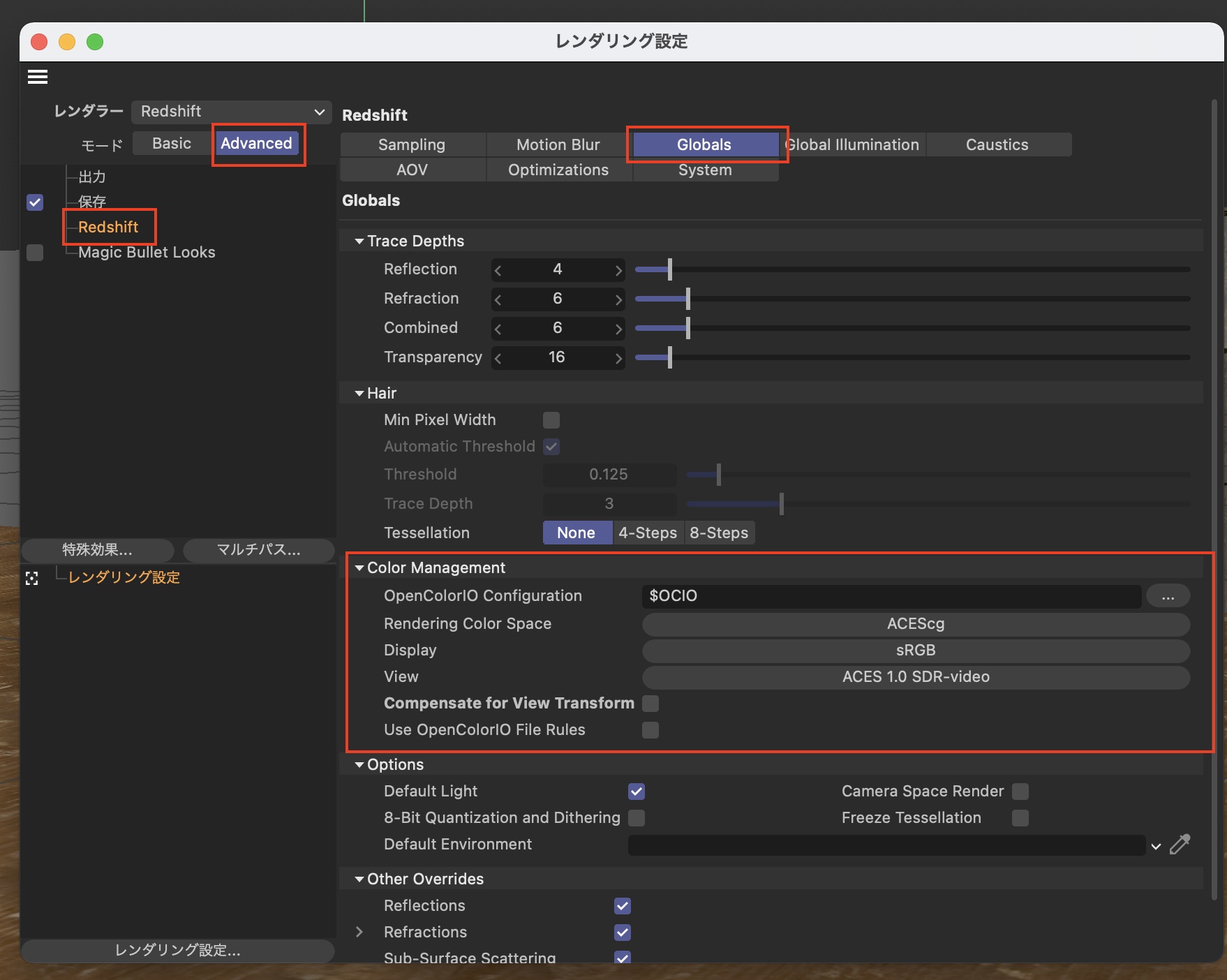The image size is (1227, 980).
Task: Click the render settings target icon
Action: click(x=32, y=579)
